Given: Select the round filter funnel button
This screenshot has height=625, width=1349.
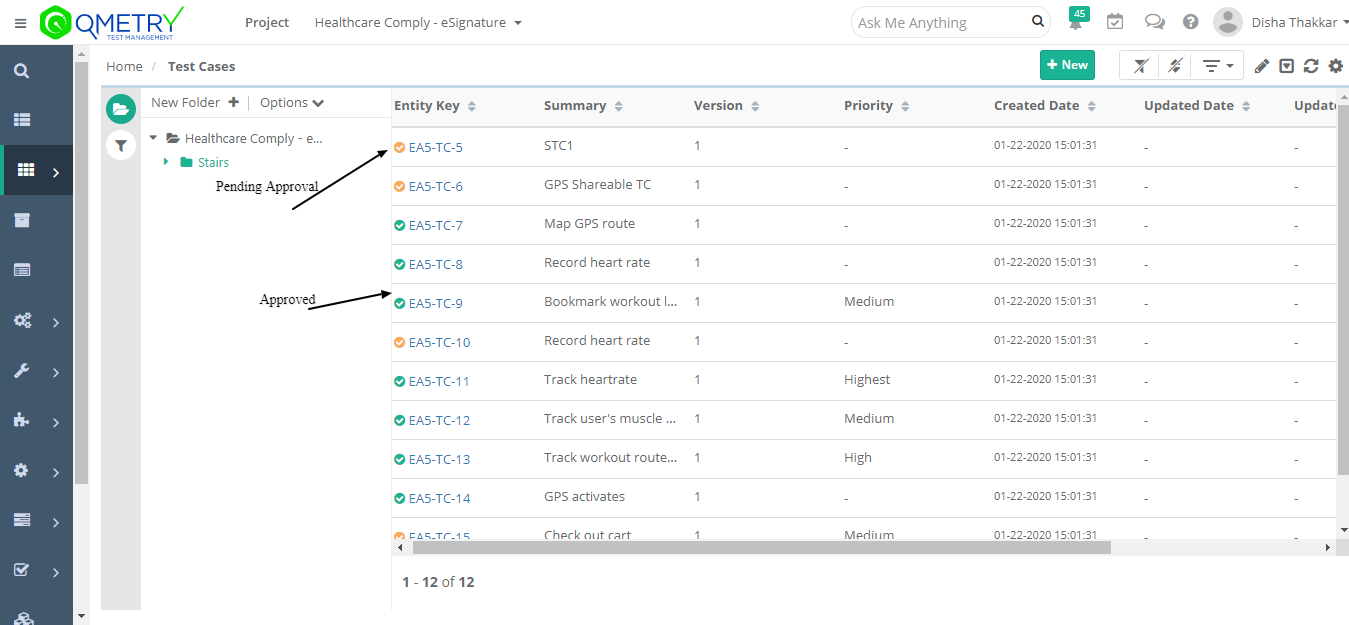Looking at the screenshot, I should (121, 146).
